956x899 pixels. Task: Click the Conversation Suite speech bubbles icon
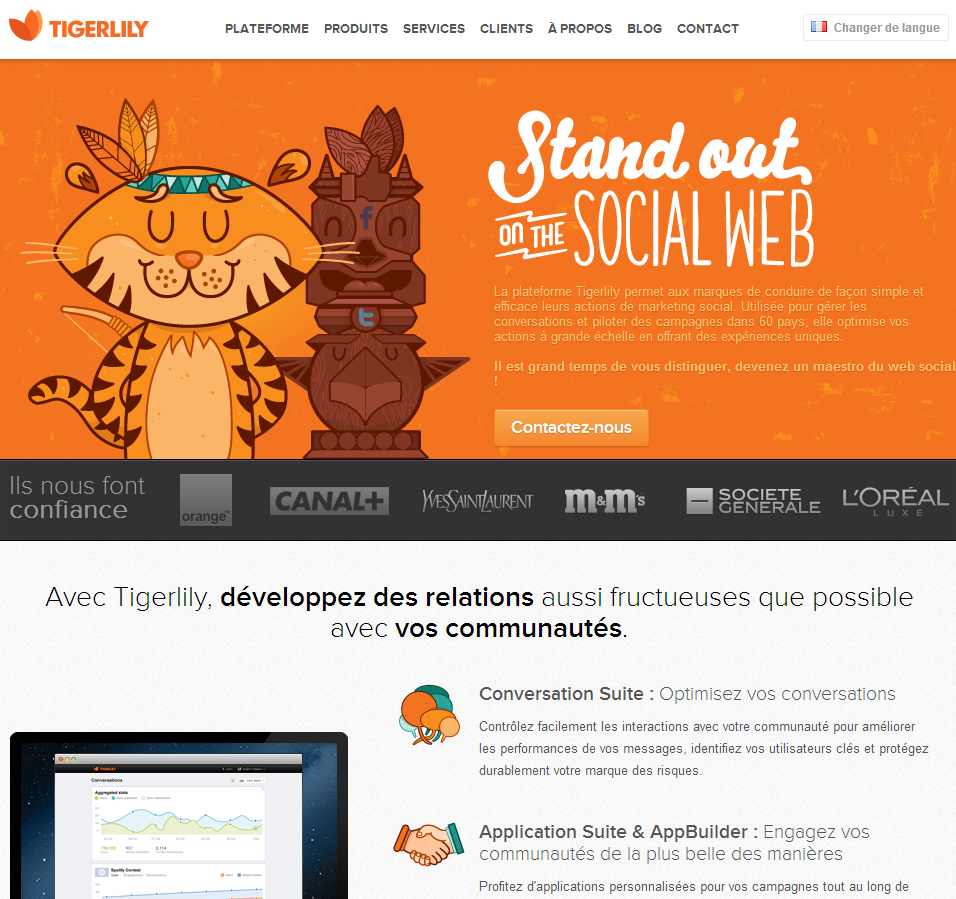click(x=430, y=715)
